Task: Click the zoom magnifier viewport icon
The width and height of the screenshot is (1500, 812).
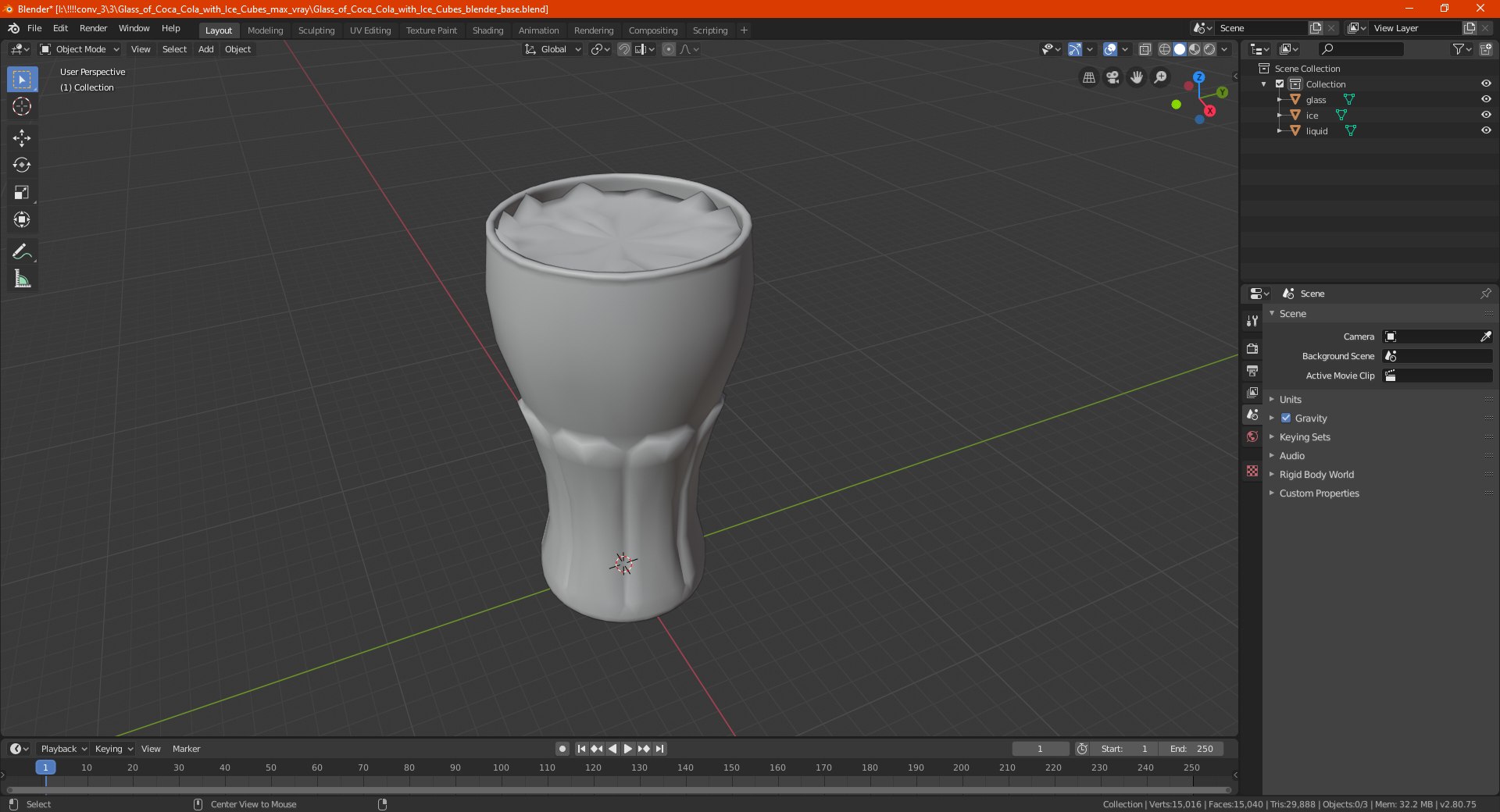Action: tap(1161, 77)
